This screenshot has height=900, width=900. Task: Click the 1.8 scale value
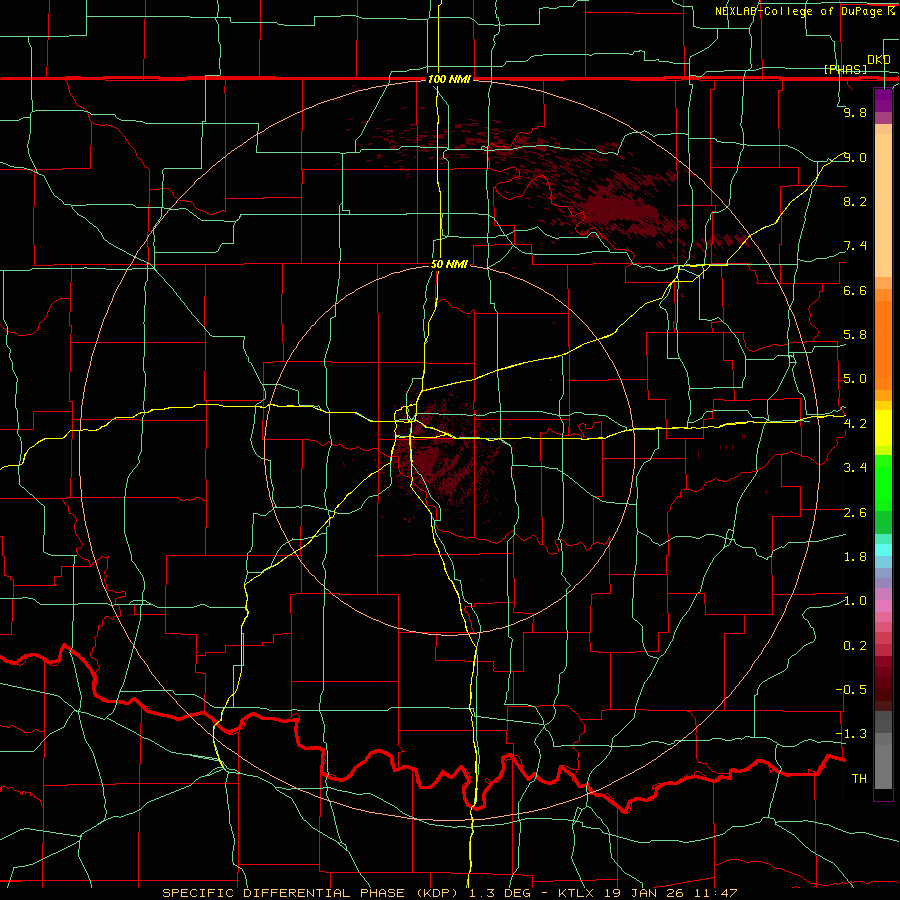[x=855, y=557]
